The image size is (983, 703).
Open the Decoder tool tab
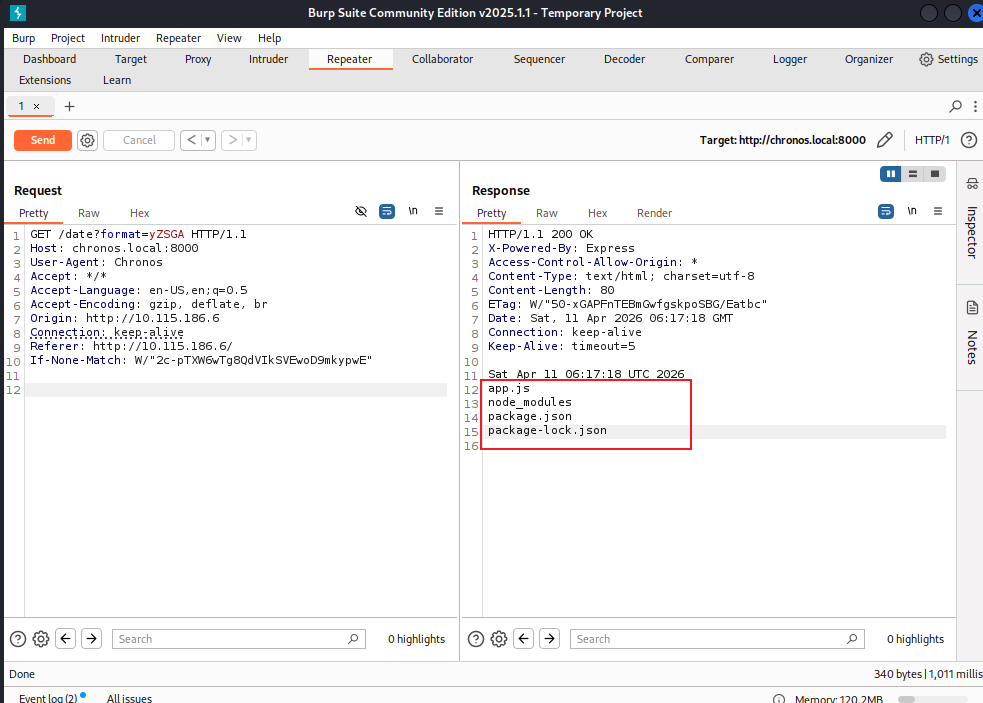624,59
